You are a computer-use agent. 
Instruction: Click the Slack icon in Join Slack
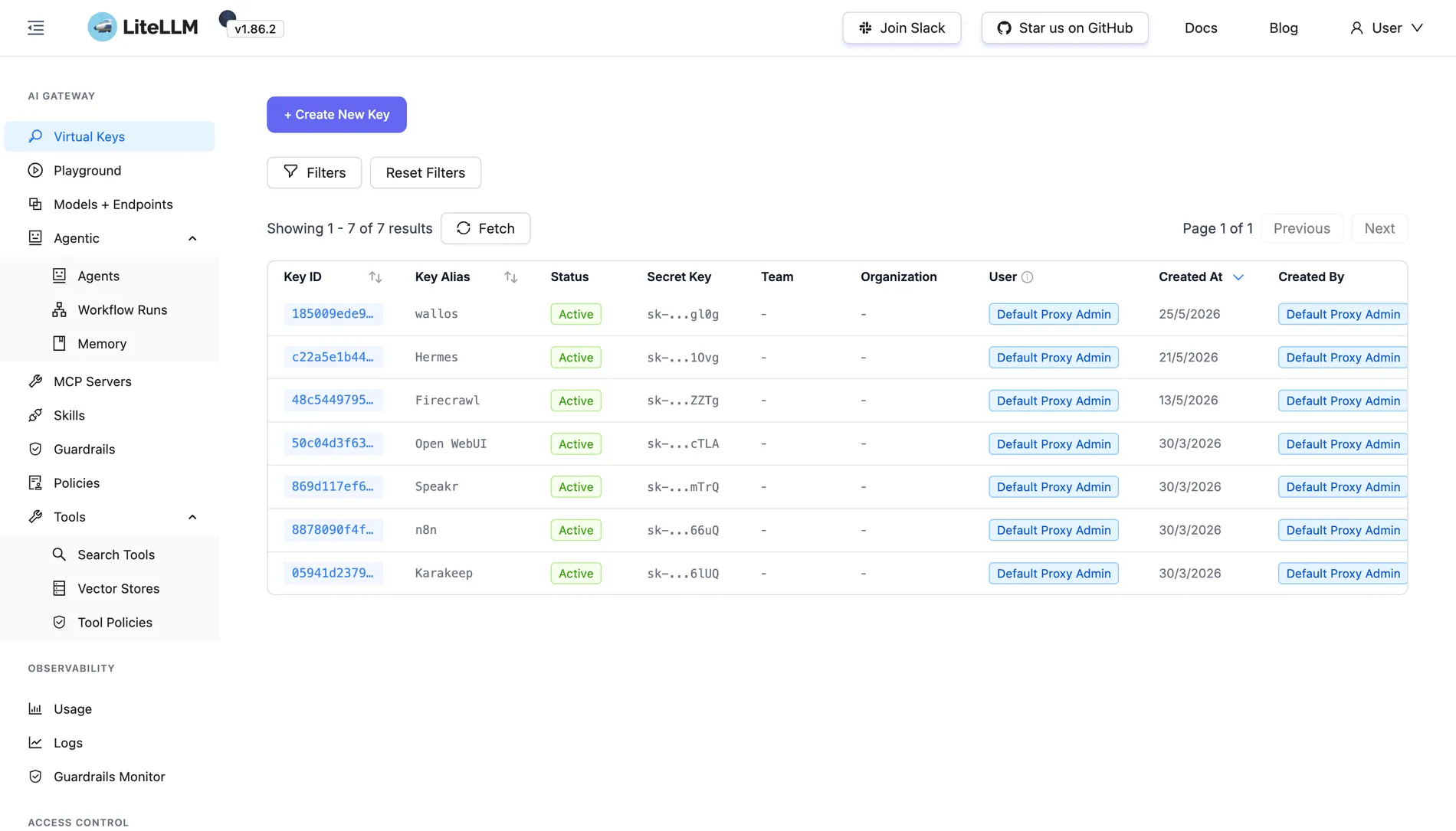[865, 28]
